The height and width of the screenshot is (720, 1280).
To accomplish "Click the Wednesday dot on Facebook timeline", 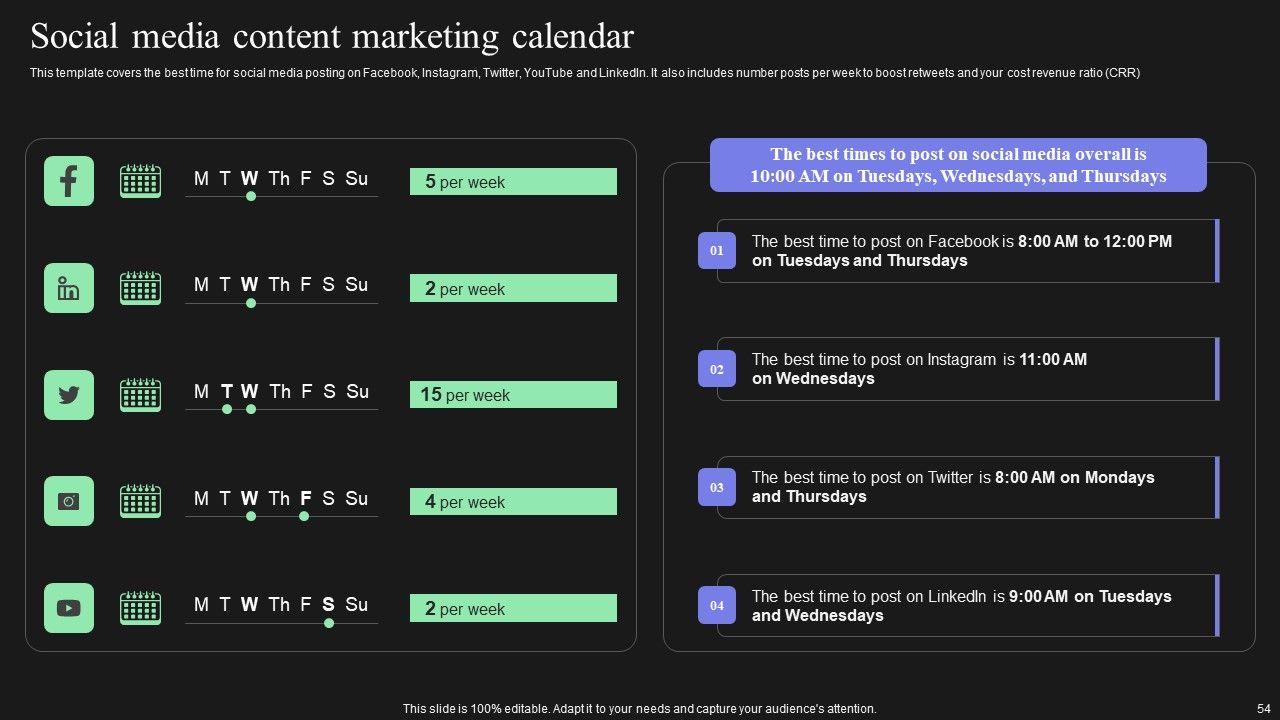I will 251,197.
